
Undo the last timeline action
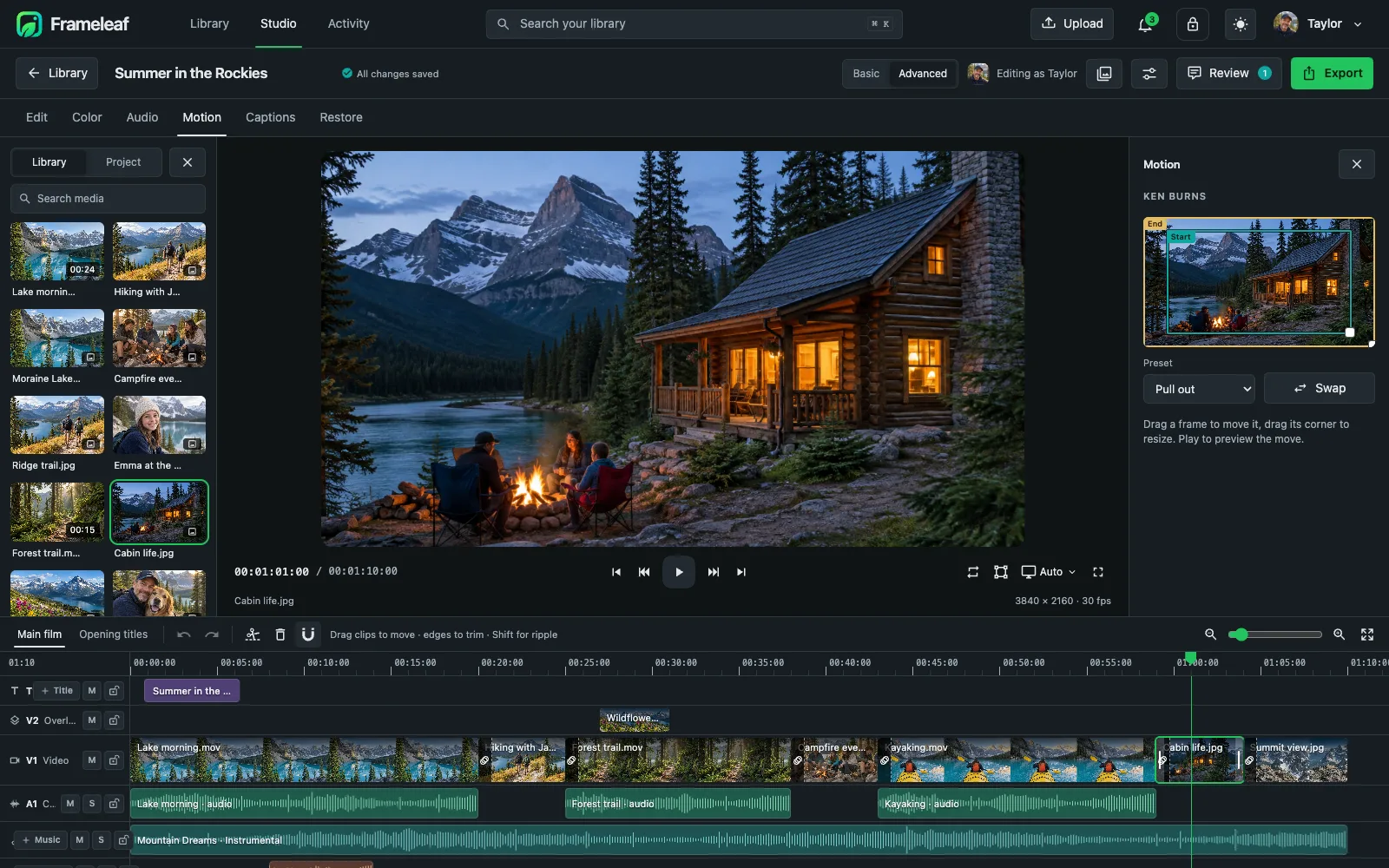184,635
